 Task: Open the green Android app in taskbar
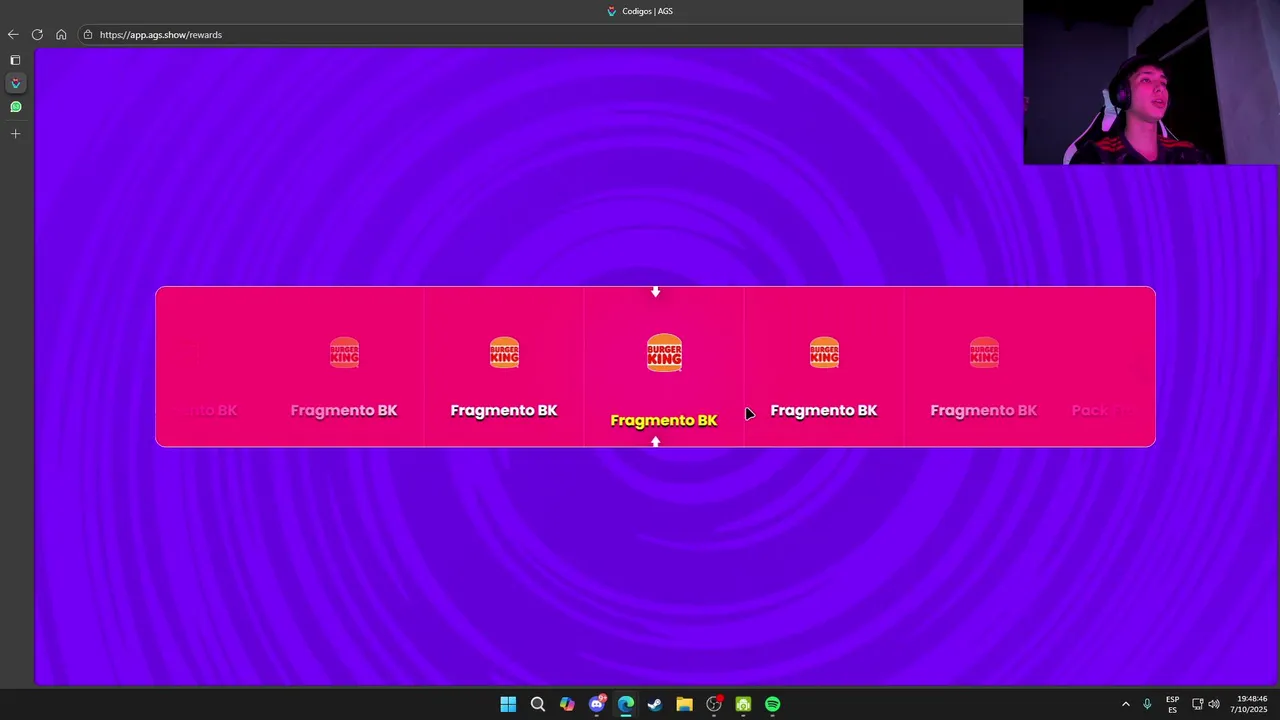[x=743, y=704]
